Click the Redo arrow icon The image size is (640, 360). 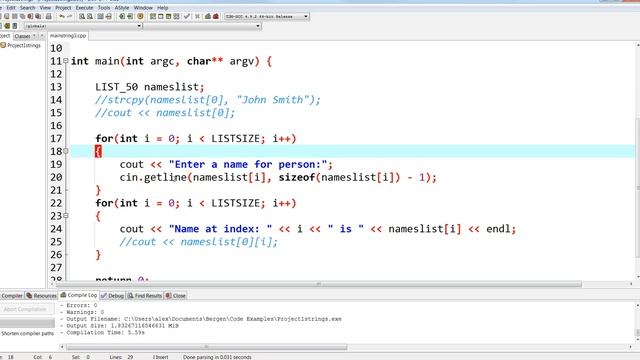point(70,16)
